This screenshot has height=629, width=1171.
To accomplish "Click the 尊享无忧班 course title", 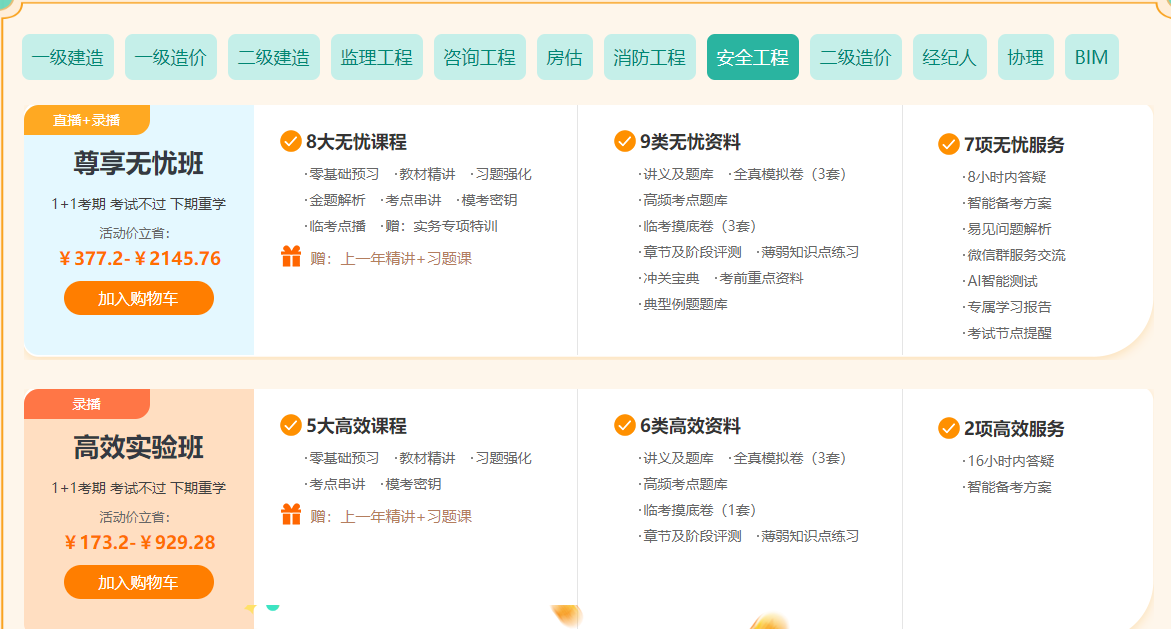I will click(x=139, y=164).
